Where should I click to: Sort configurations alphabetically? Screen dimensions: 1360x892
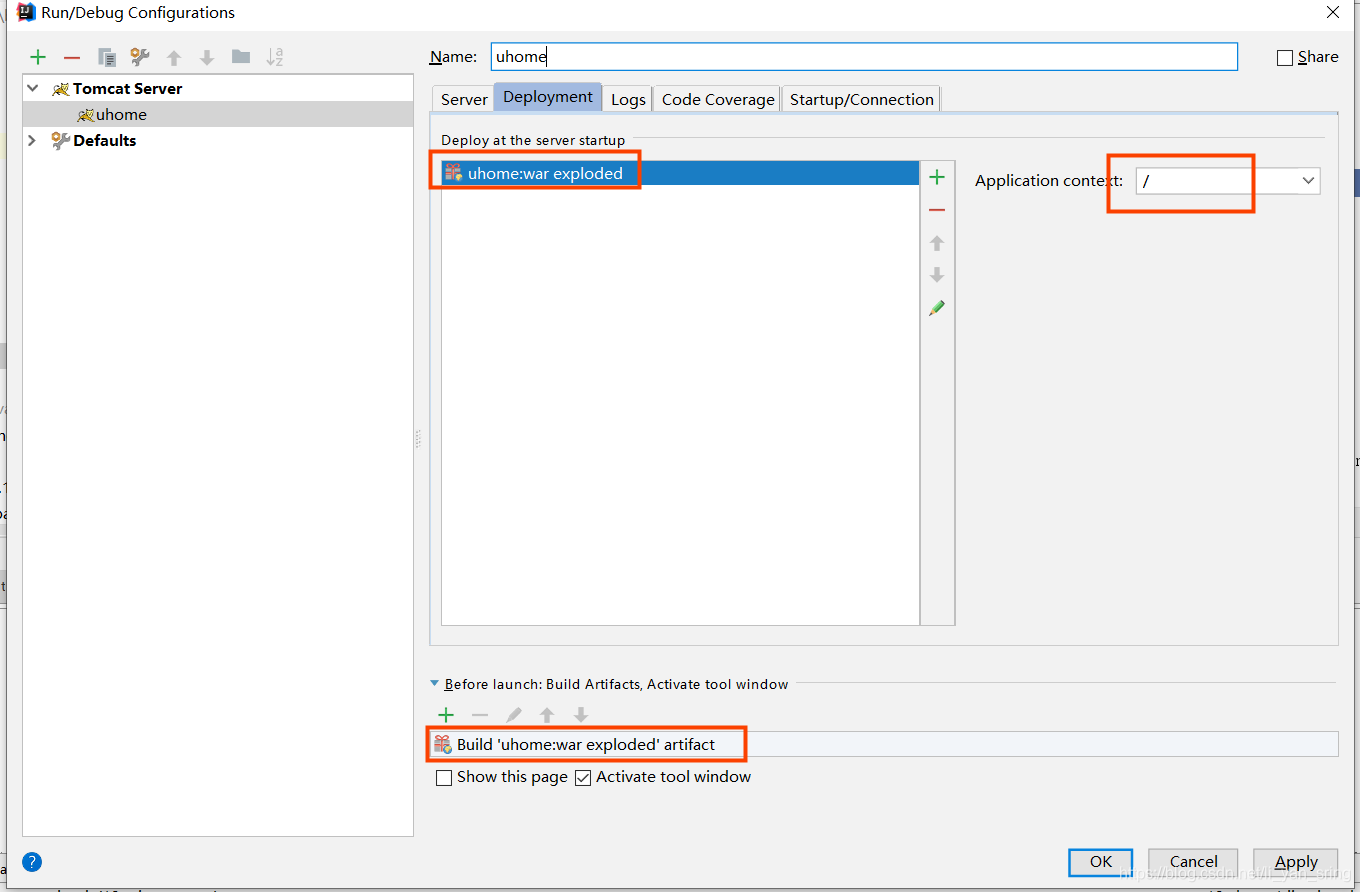[275, 57]
